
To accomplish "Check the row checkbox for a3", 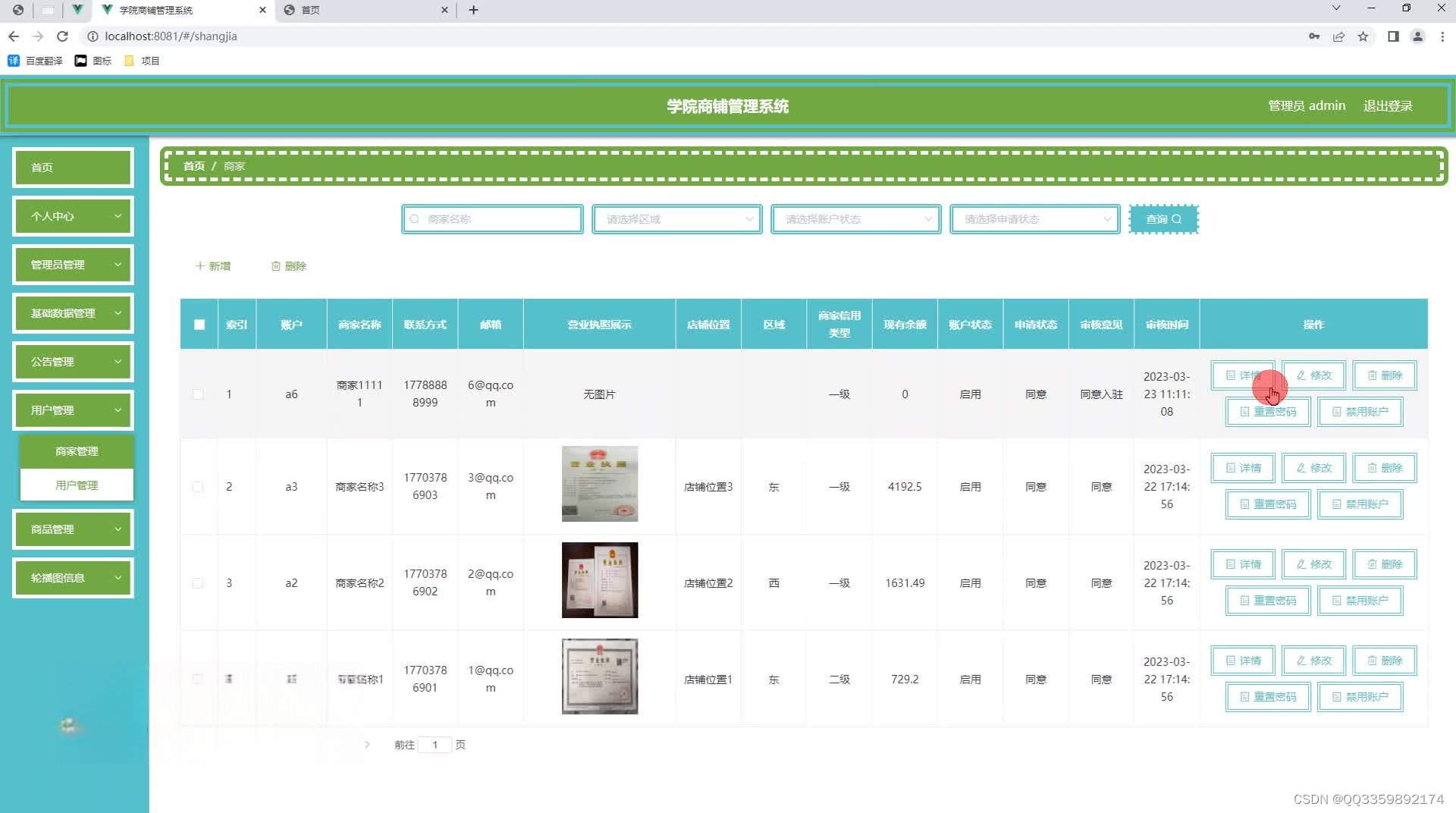I will pyautogui.click(x=198, y=487).
